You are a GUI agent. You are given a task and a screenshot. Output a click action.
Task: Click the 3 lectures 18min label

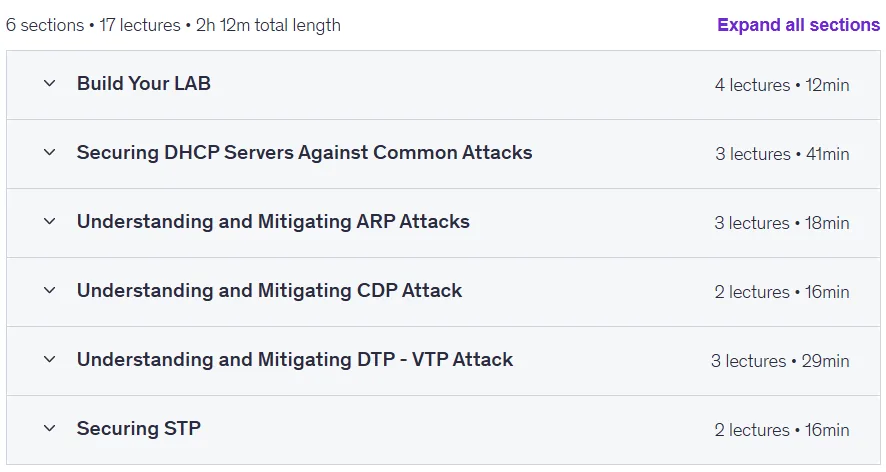[781, 223]
